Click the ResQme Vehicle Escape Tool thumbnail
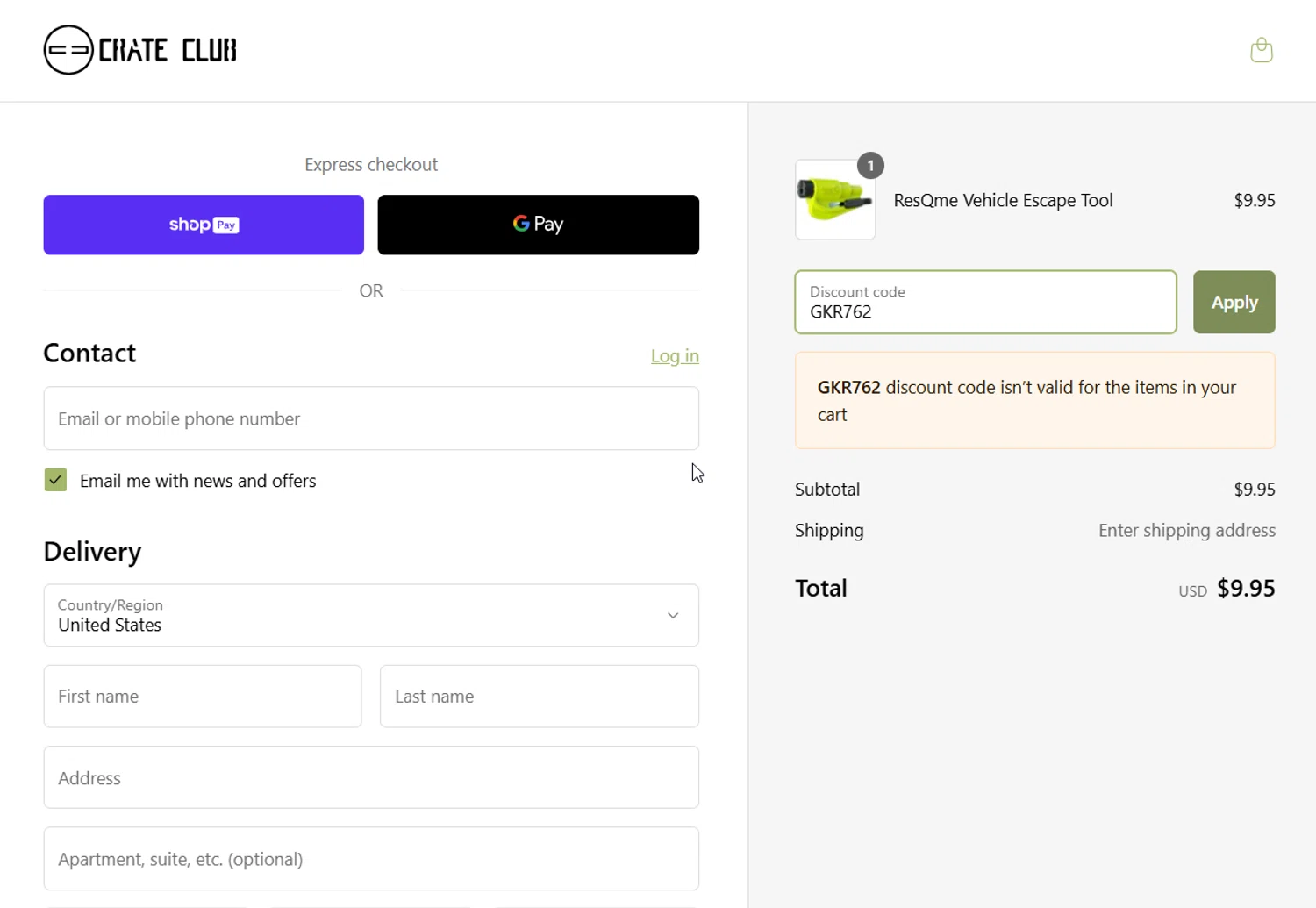Screen dimensions: 1316x908 click(x=835, y=200)
